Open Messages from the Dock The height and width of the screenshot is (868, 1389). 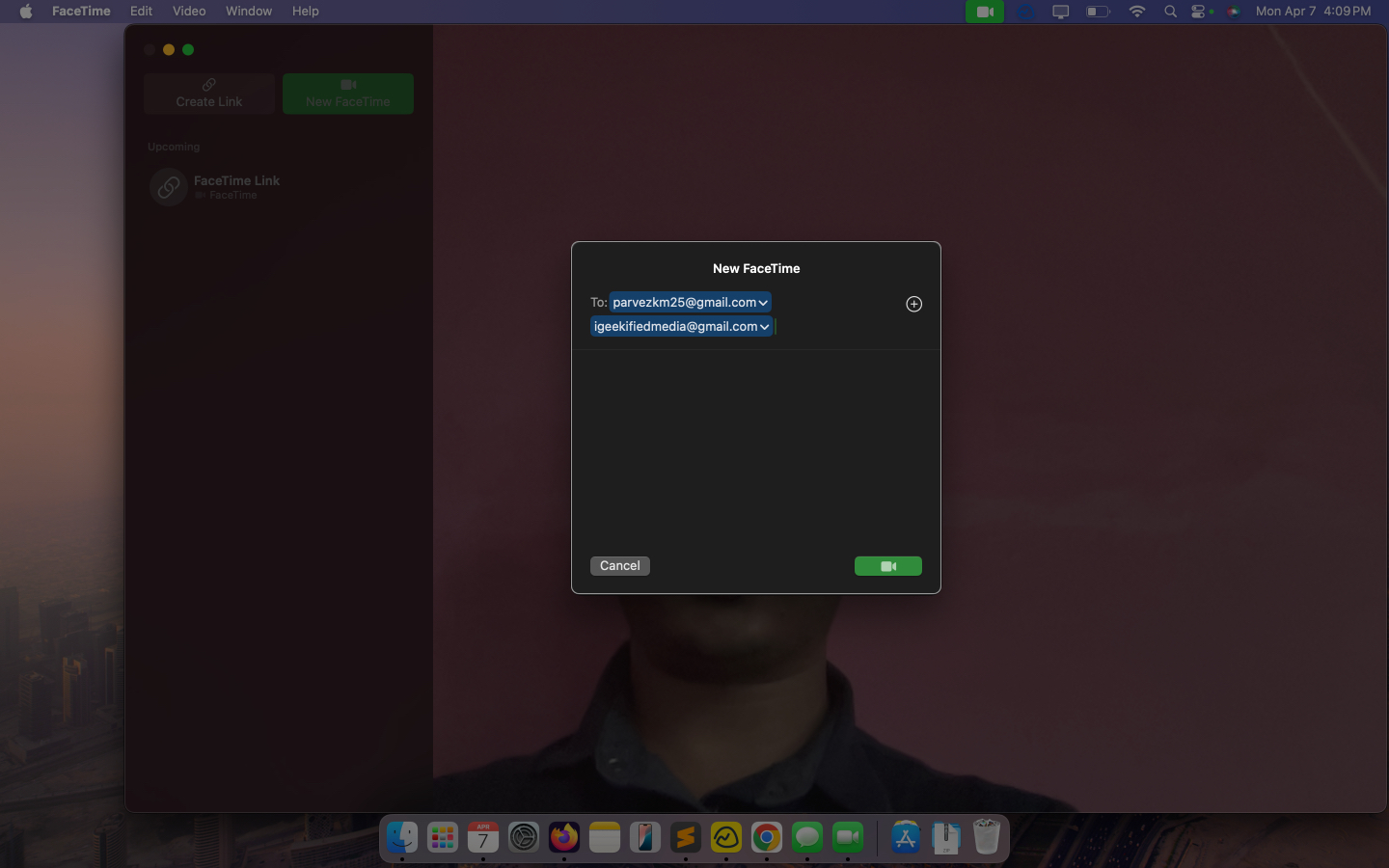click(x=807, y=838)
